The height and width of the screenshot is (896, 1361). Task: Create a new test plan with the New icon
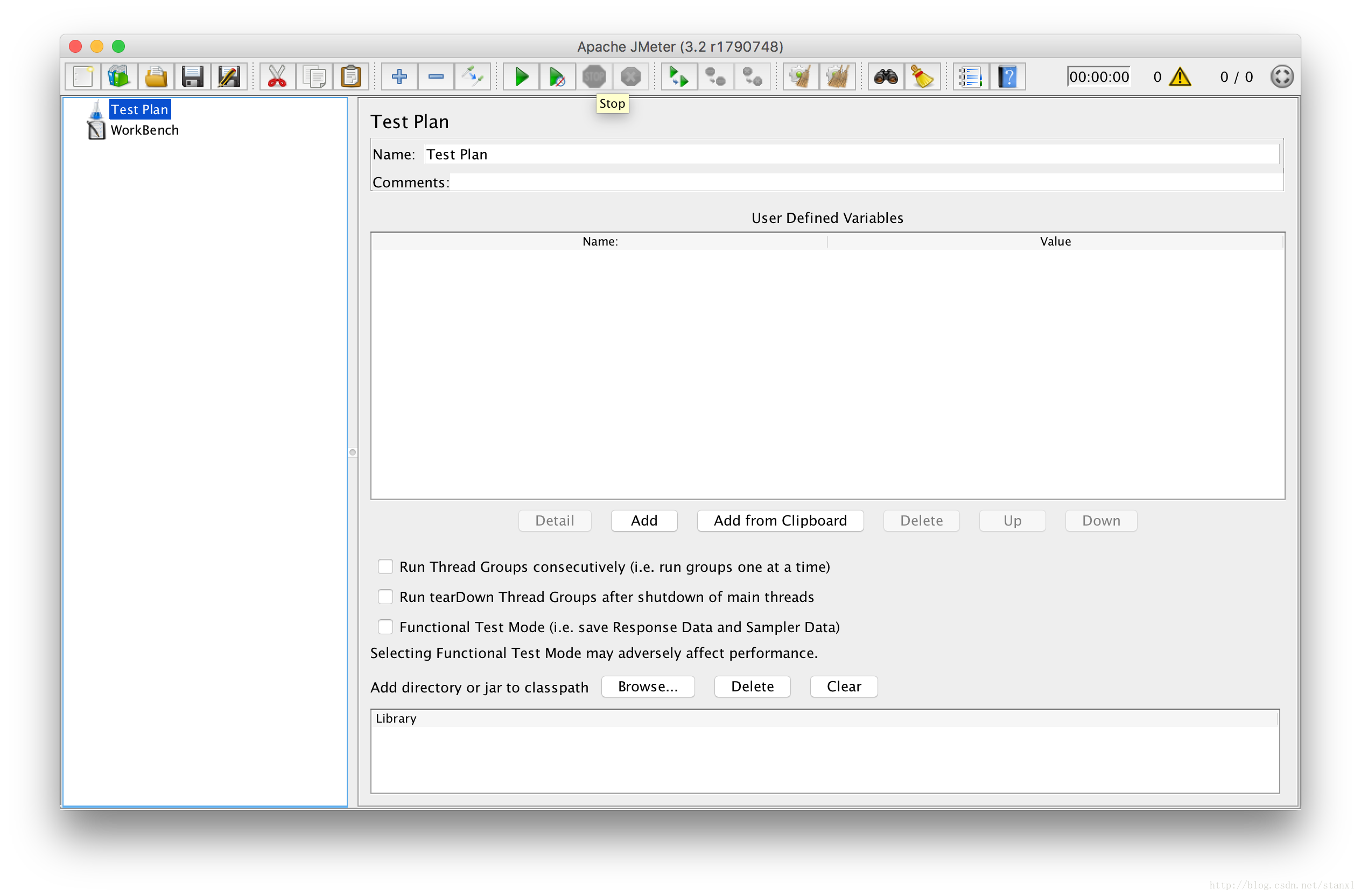tap(83, 76)
